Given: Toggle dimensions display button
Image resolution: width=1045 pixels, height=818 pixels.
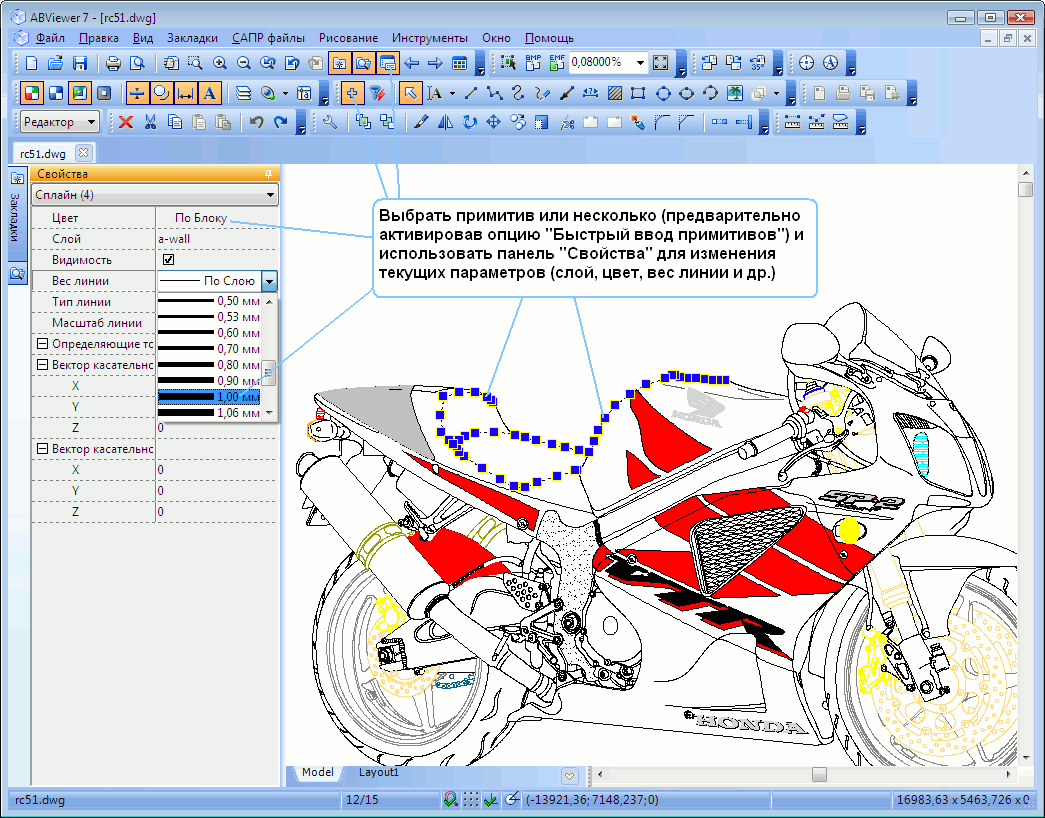Looking at the screenshot, I should point(185,93).
